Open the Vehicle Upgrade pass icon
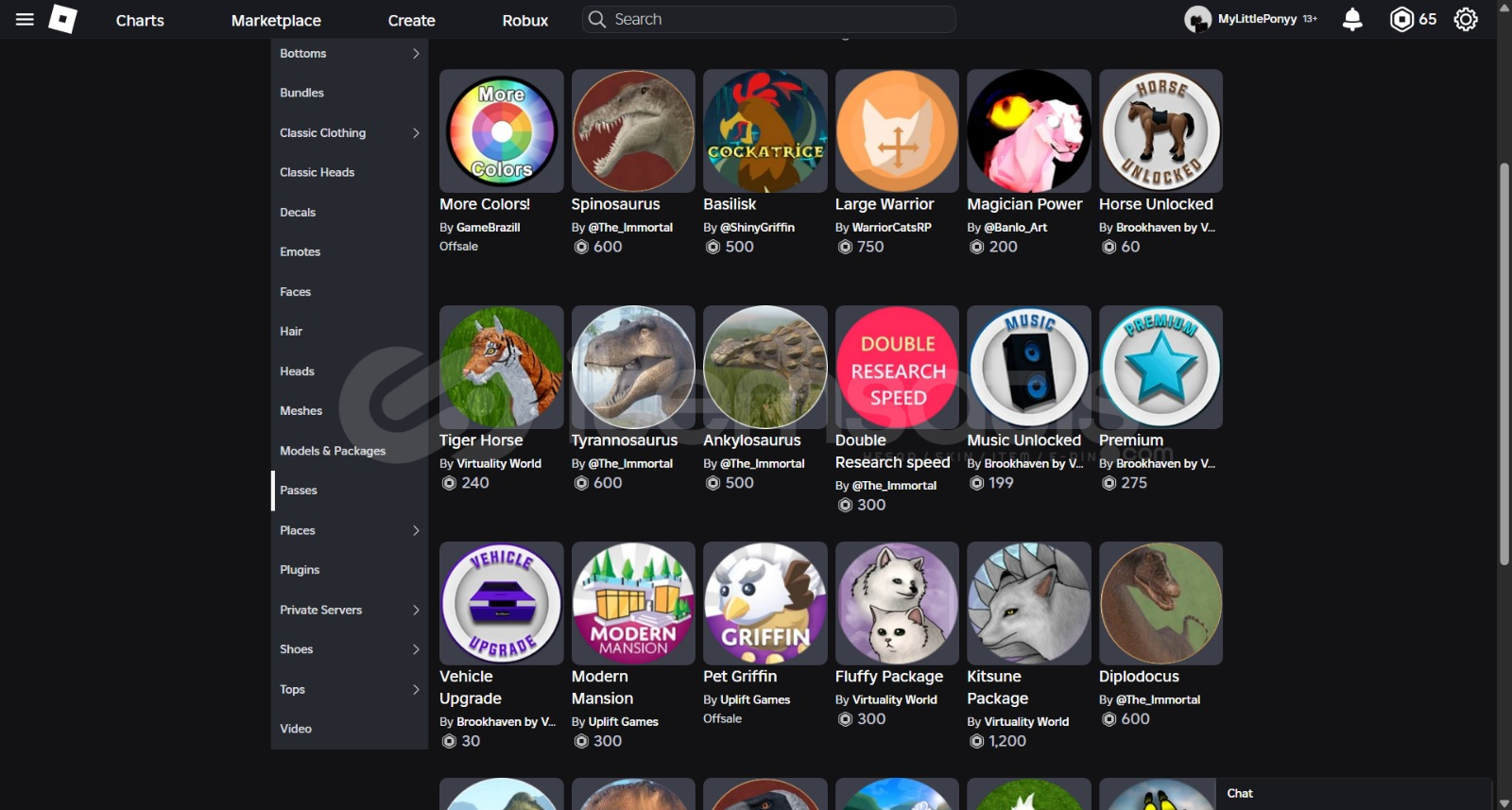1512x810 pixels. click(502, 604)
